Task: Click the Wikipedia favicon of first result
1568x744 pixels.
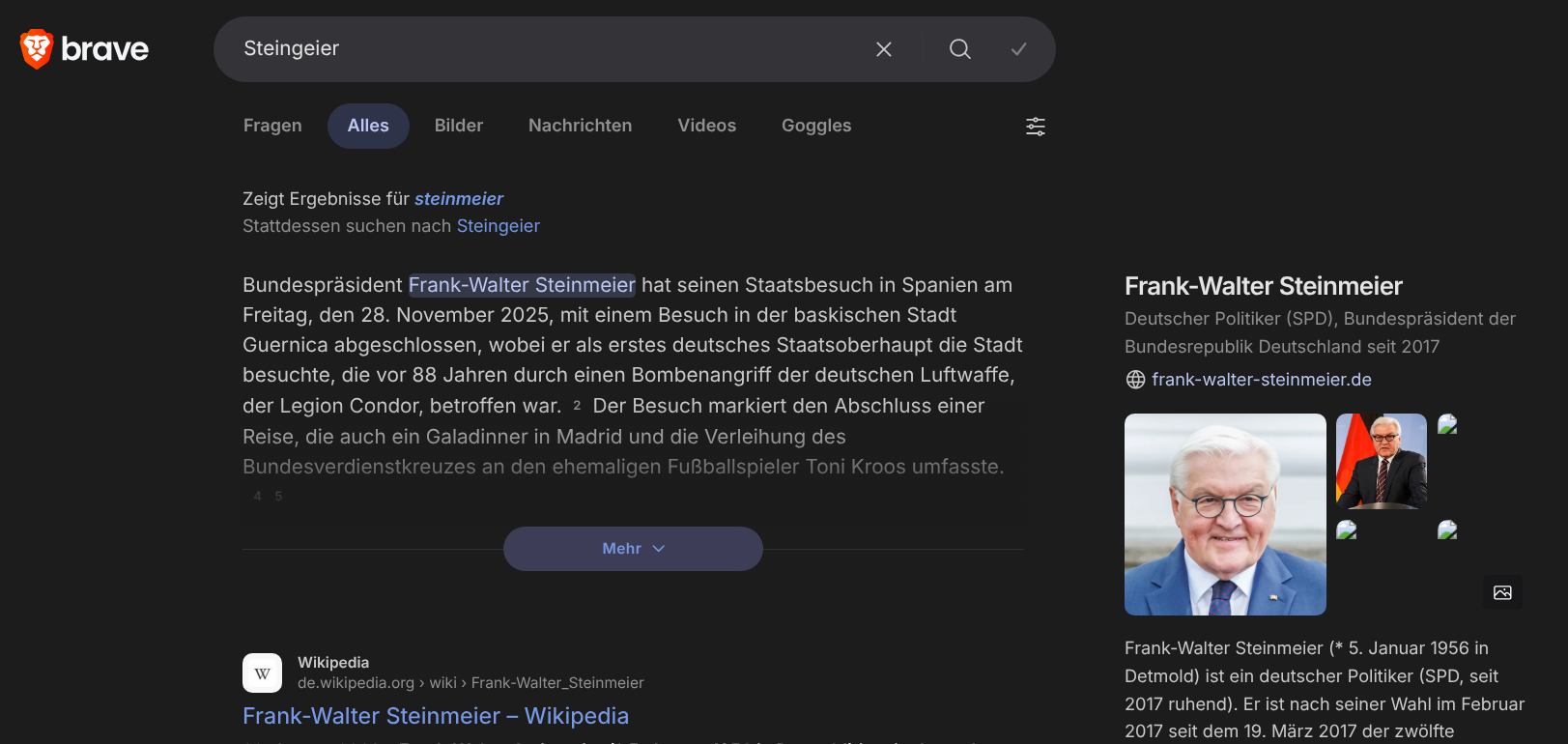Action: (x=262, y=672)
